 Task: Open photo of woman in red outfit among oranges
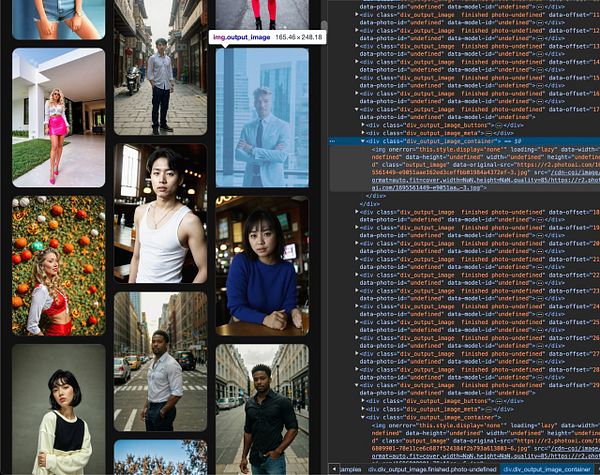coord(59,266)
